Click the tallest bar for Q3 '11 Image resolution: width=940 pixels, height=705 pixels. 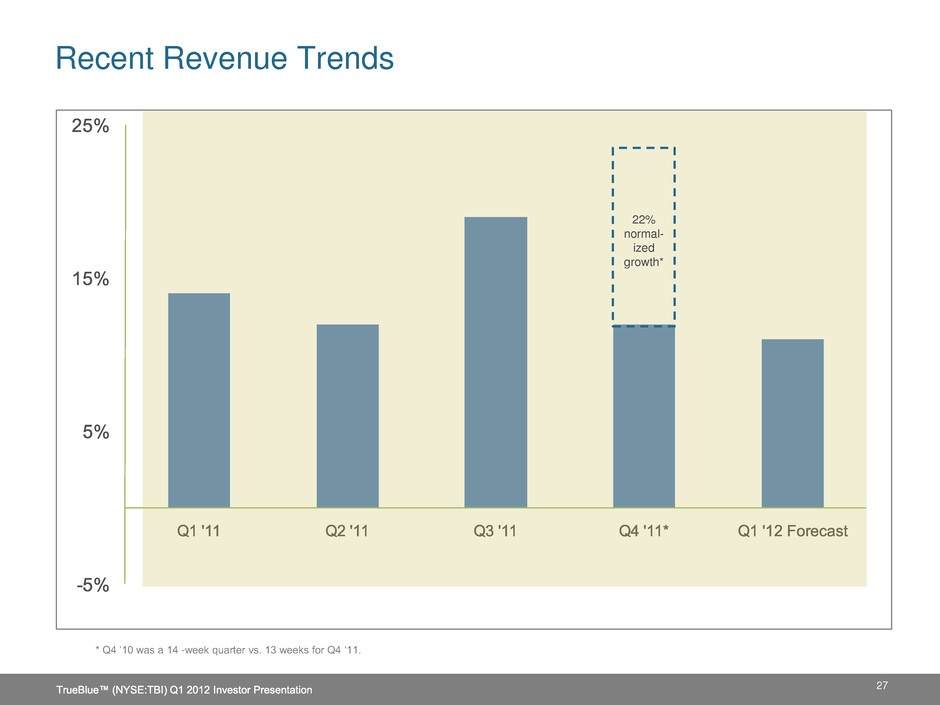click(495, 362)
